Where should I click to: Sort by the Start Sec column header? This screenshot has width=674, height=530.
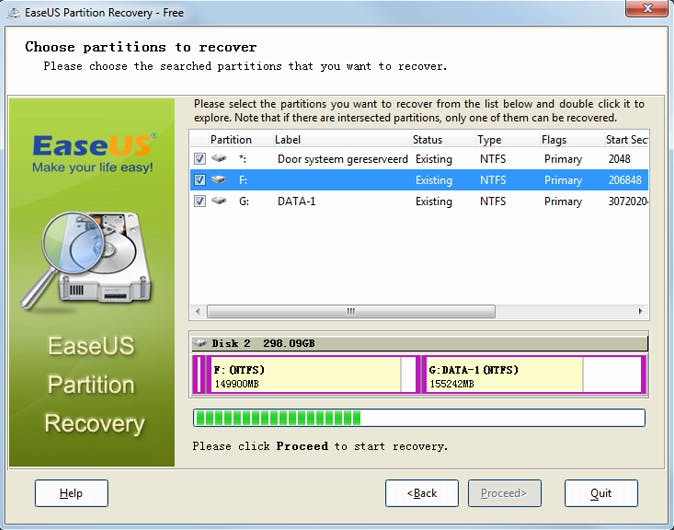(626, 140)
